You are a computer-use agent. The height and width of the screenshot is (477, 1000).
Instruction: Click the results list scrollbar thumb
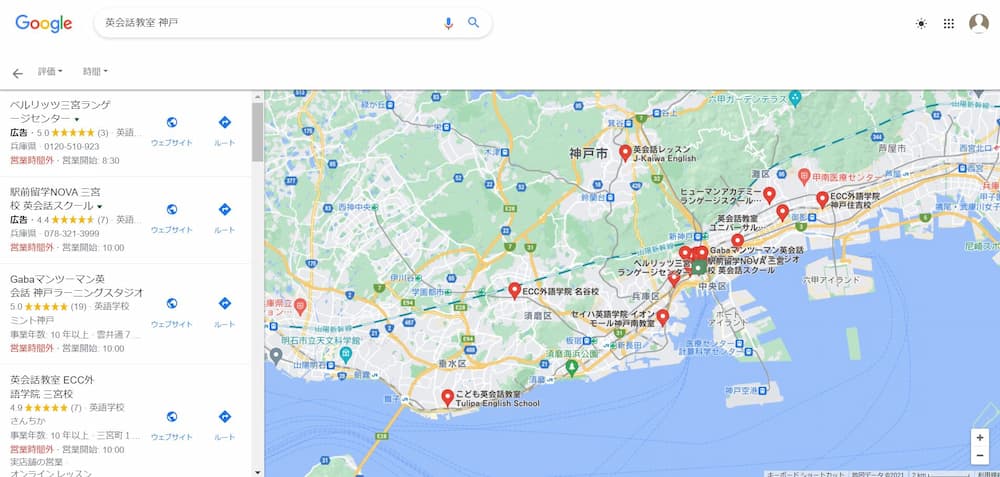click(257, 131)
